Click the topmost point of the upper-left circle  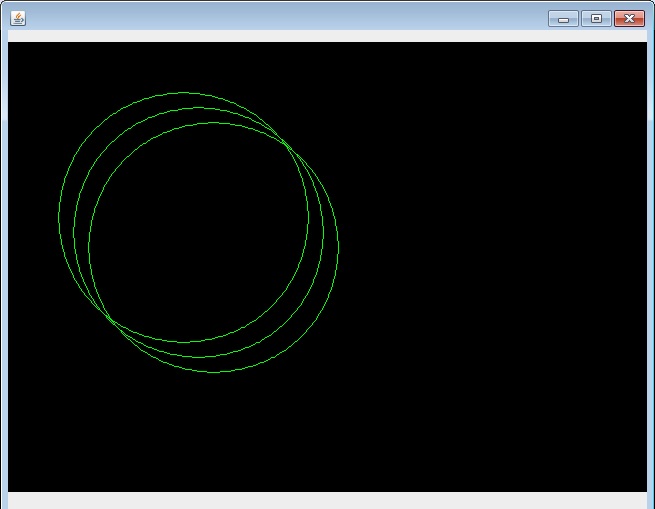coord(183,93)
